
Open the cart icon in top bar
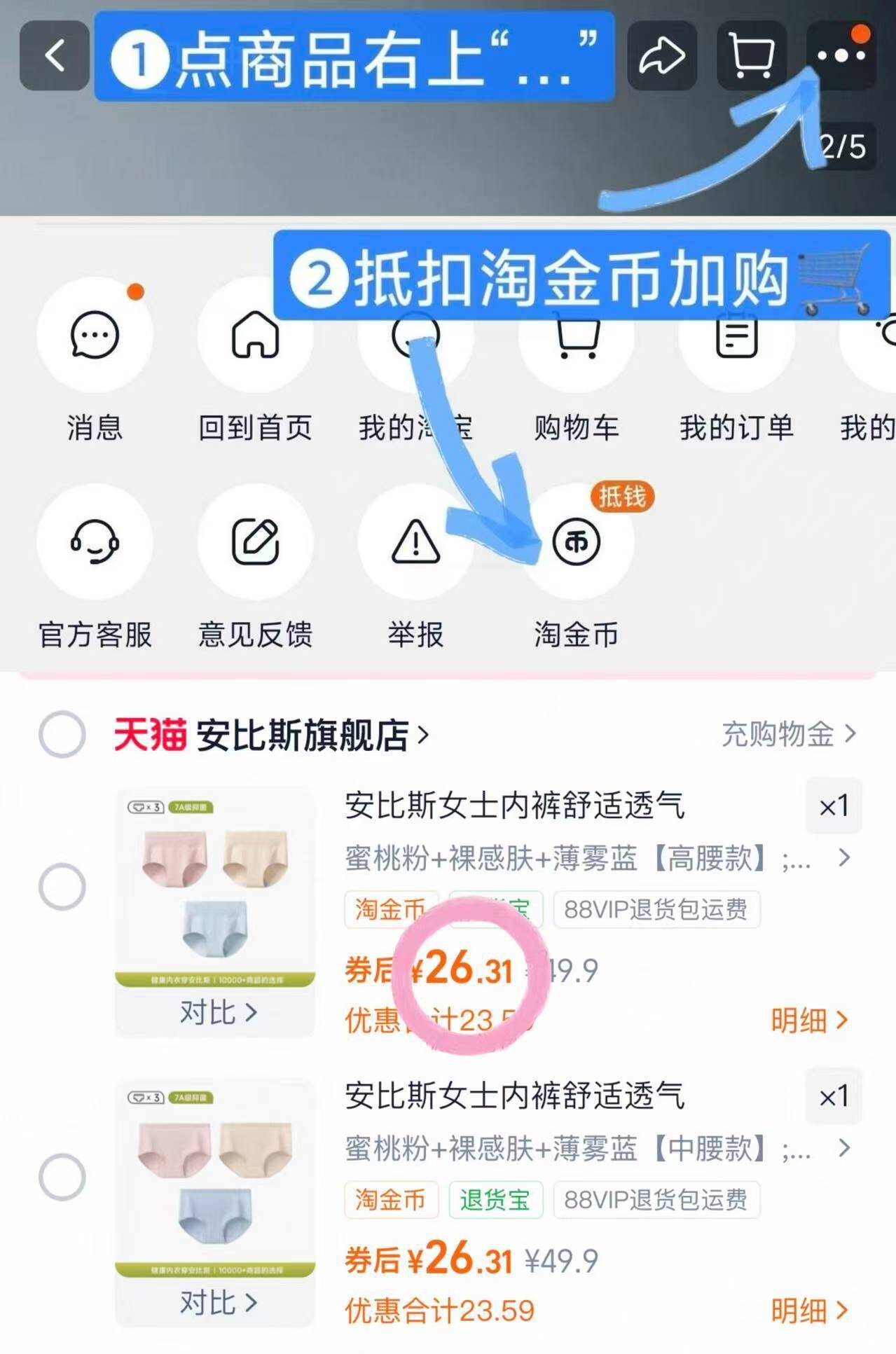pos(752,55)
